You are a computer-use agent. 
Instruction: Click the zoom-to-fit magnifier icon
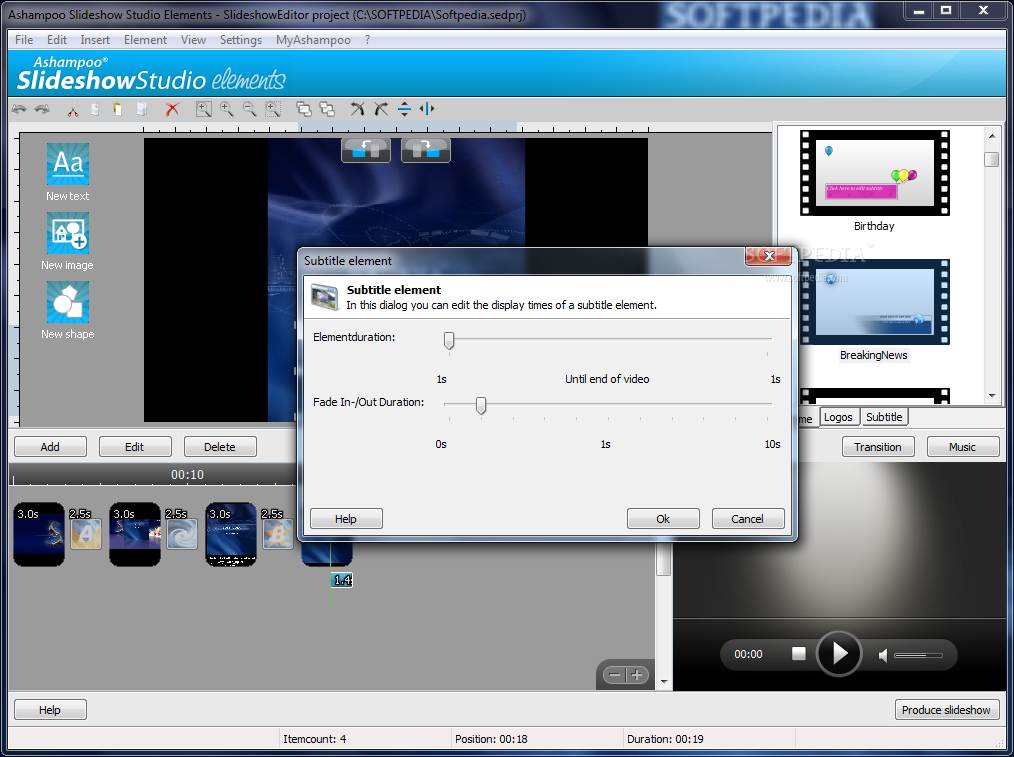tap(204, 109)
